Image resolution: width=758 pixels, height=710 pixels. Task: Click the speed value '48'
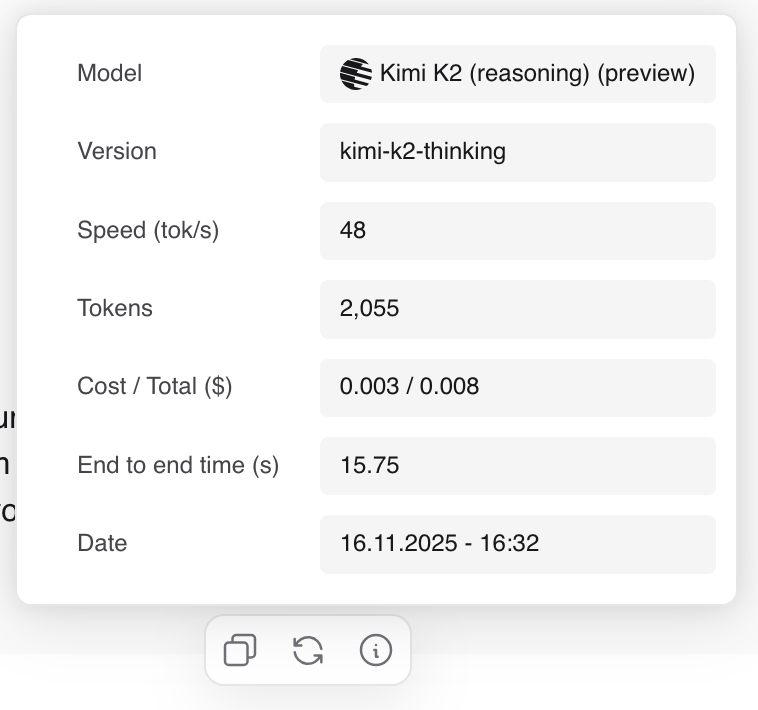pyautogui.click(x=353, y=231)
